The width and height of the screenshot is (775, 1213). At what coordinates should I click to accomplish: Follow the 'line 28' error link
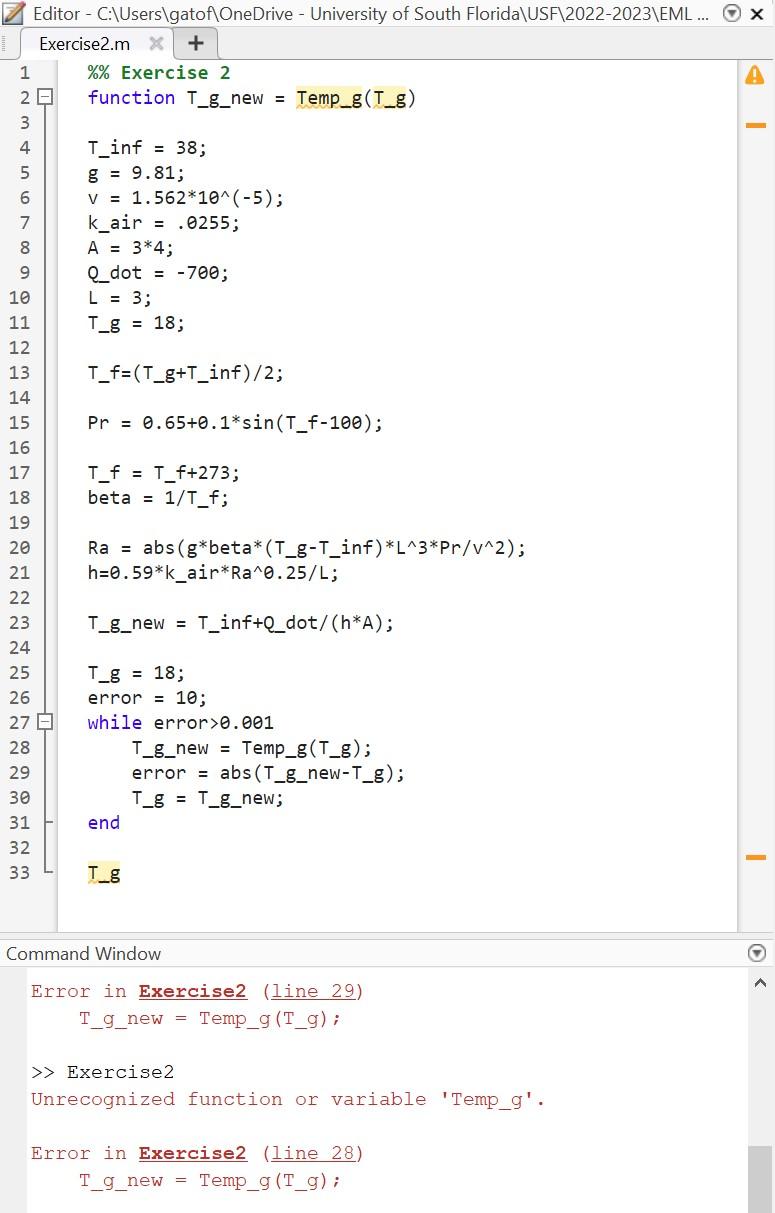click(313, 1153)
